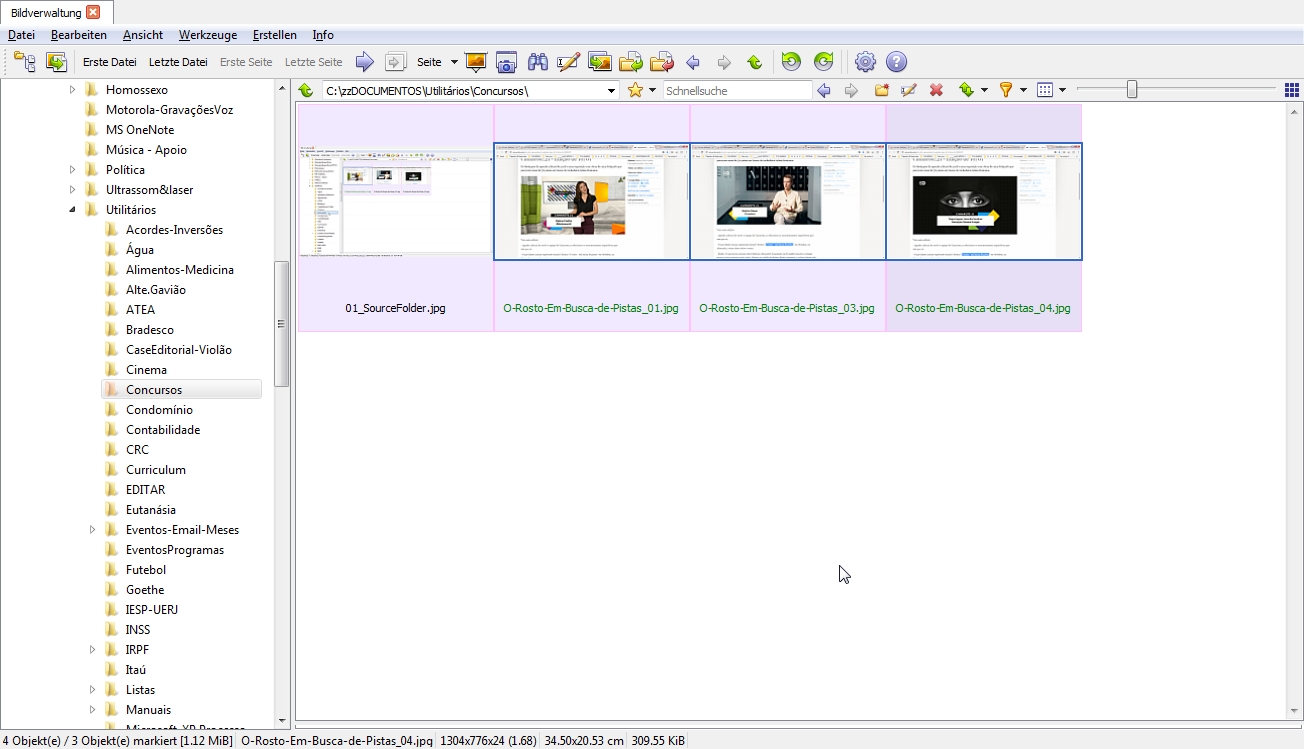Open the favorites star dropdown
The image size is (1304, 749).
(x=652, y=90)
